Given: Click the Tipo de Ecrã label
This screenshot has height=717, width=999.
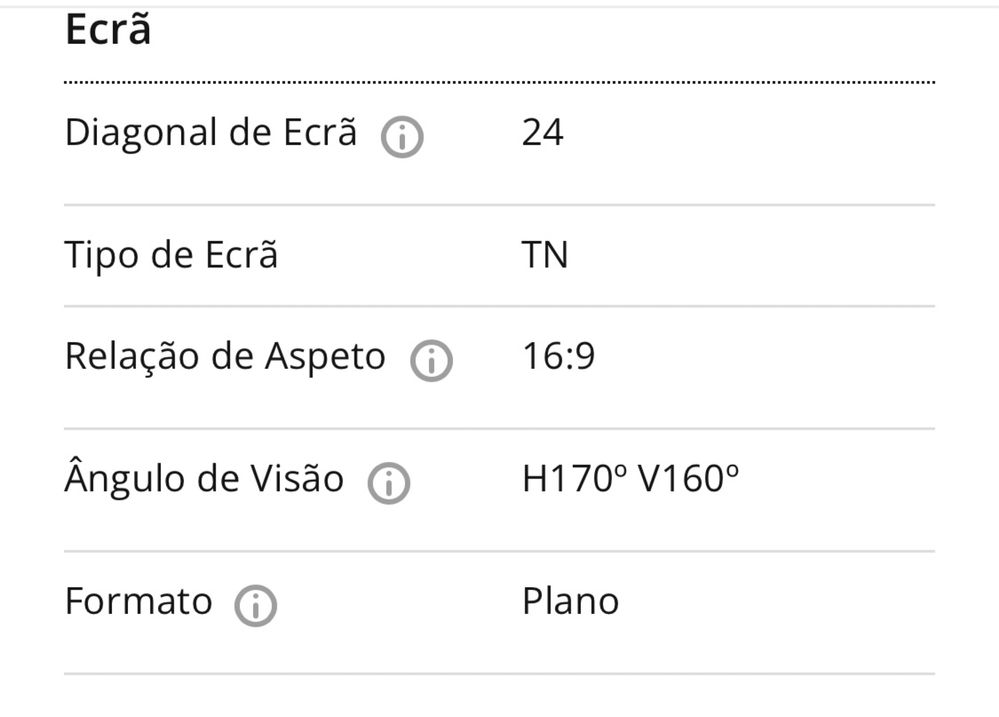Looking at the screenshot, I should coord(171,256).
